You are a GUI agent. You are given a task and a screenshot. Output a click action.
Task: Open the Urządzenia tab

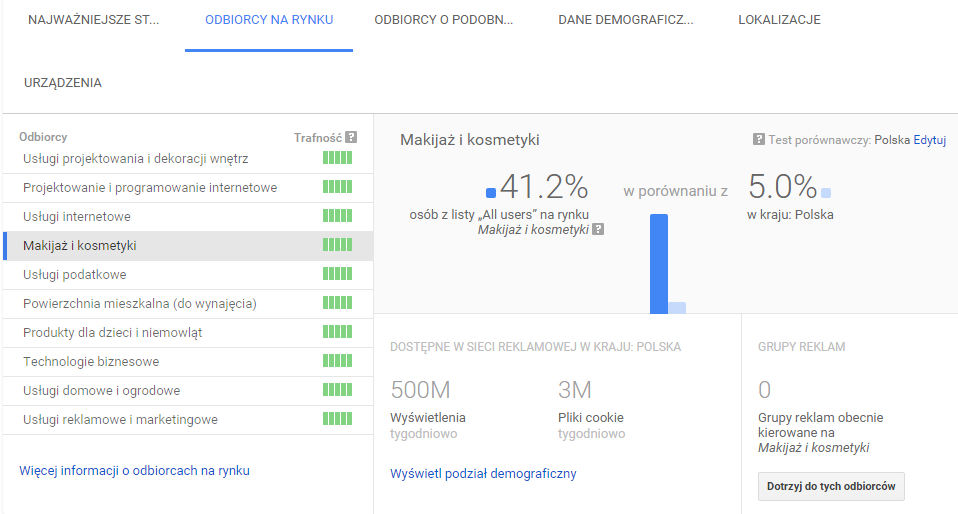[62, 83]
